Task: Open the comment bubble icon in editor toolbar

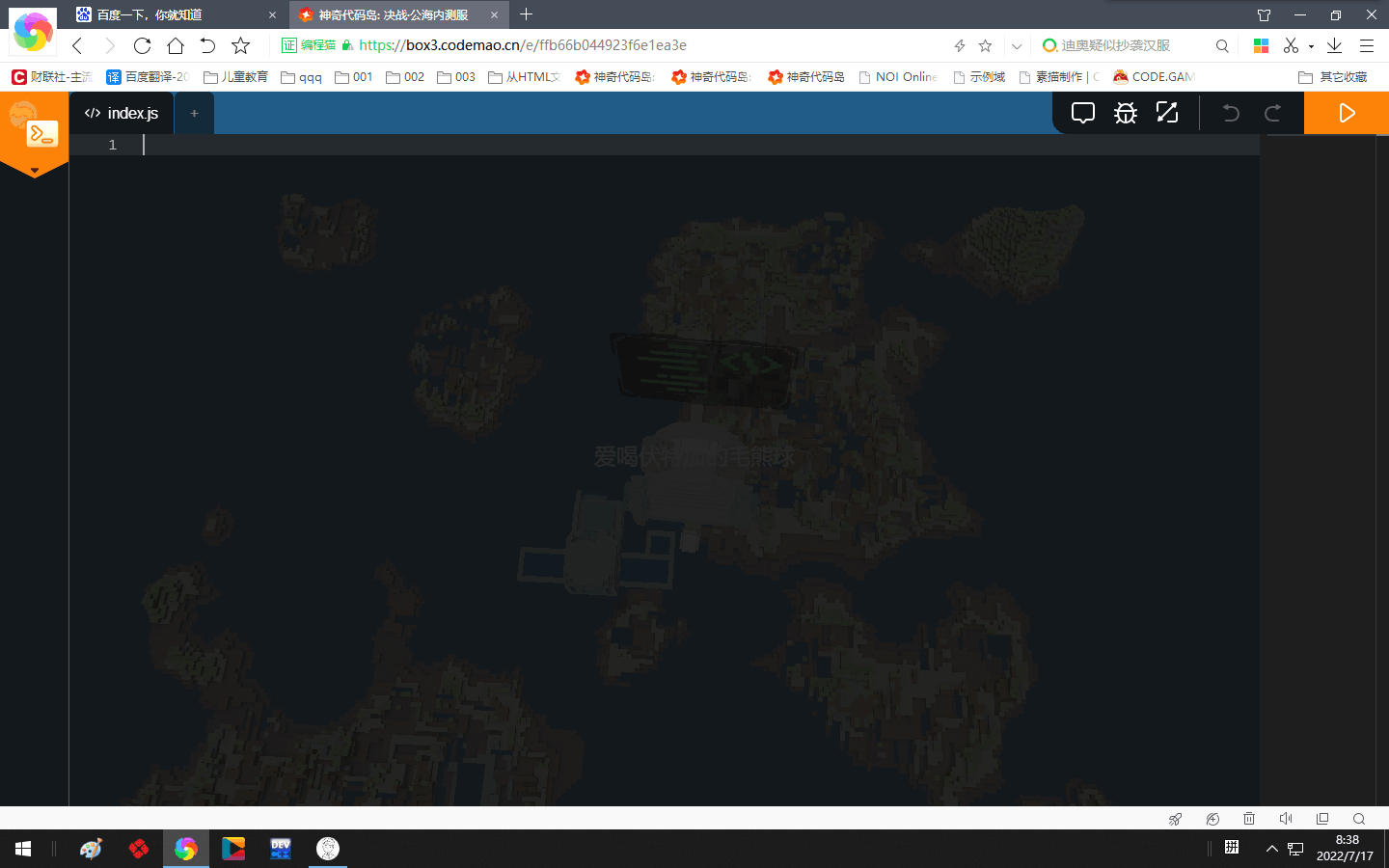Action: (x=1083, y=113)
